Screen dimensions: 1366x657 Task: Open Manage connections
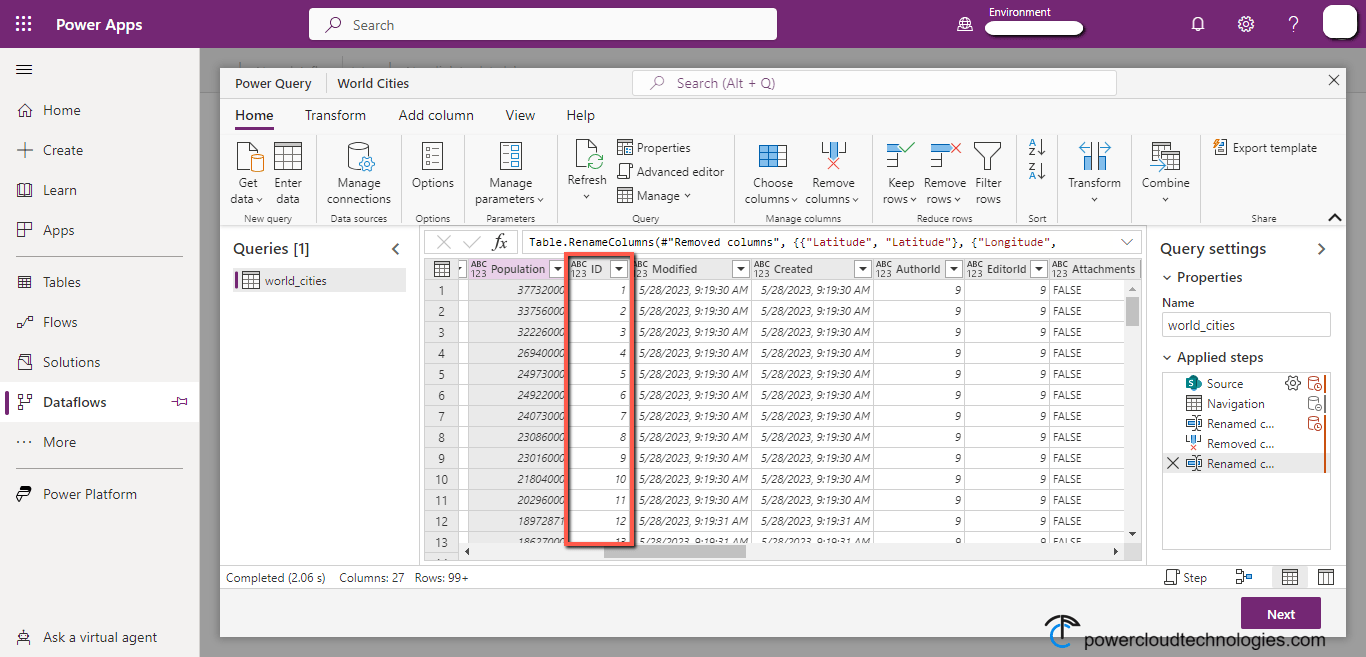359,173
